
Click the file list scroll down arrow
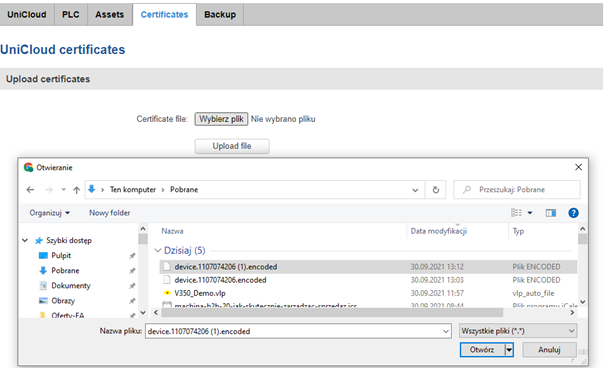(583, 302)
